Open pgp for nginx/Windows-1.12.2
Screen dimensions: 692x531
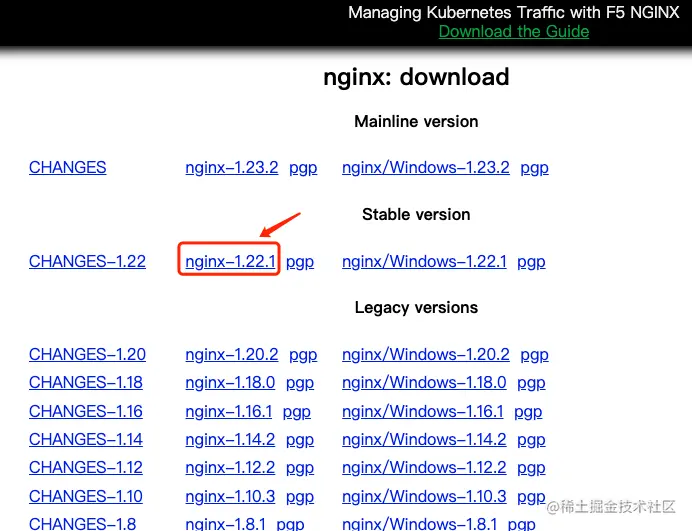531,469
